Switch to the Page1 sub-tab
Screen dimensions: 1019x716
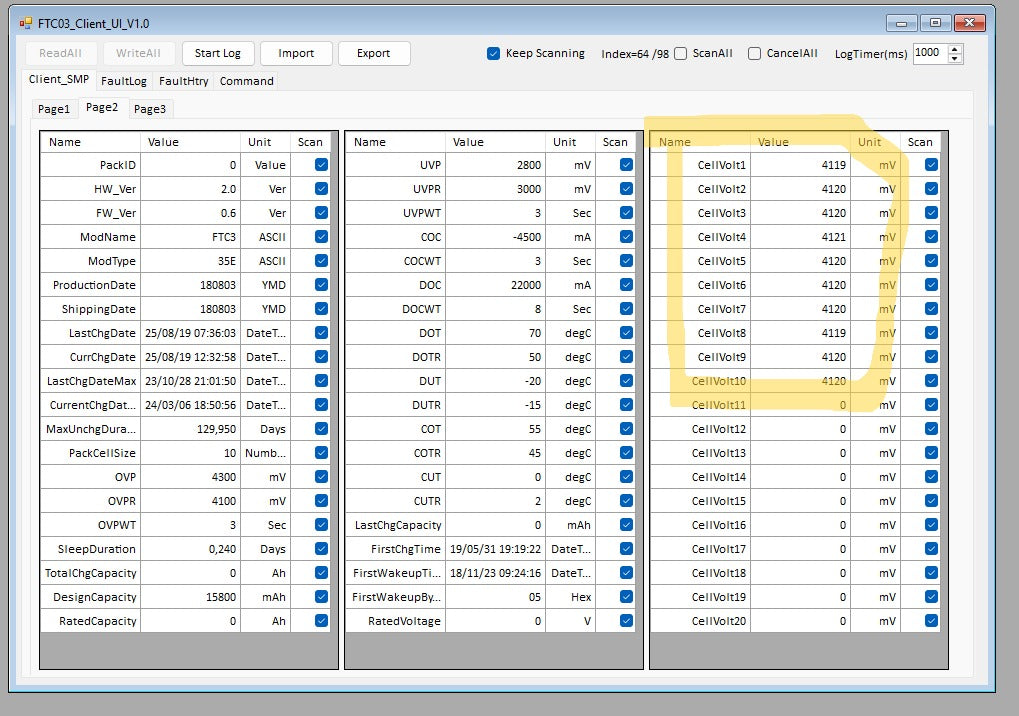point(54,109)
